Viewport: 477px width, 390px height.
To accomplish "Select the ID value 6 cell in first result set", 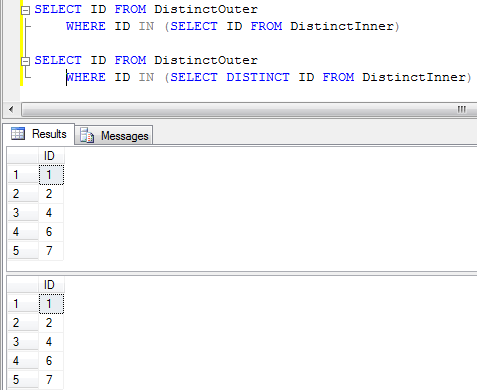I will tap(51, 232).
